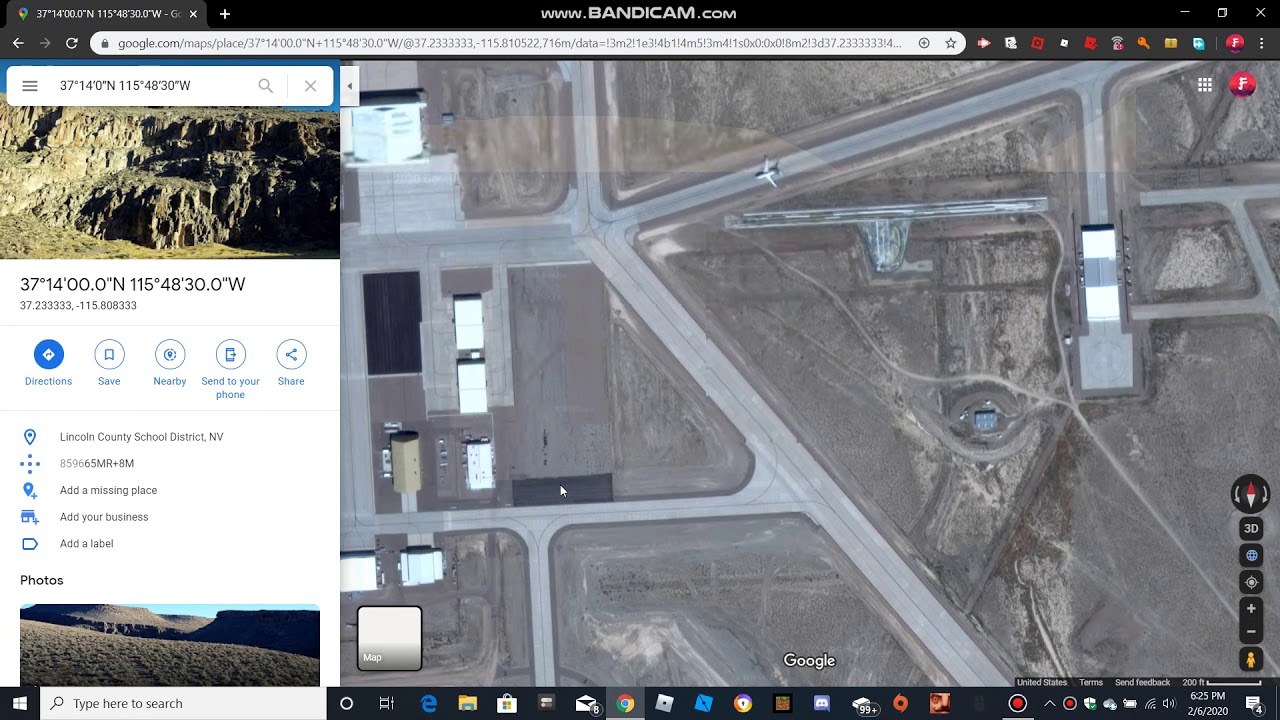Click the taskbar search box
This screenshot has height=720, width=1280.
(x=184, y=704)
